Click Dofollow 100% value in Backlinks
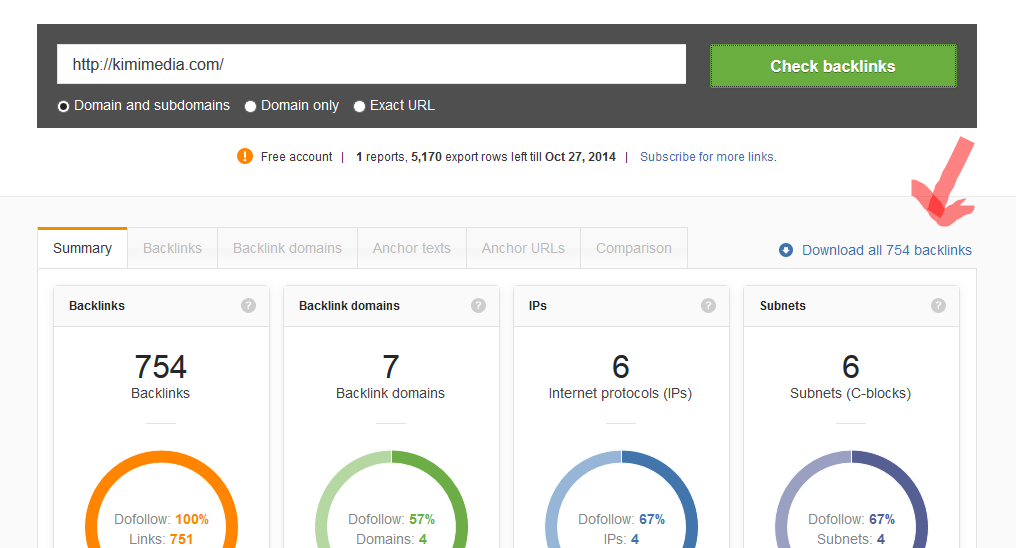This screenshot has width=1016, height=548. (192, 519)
